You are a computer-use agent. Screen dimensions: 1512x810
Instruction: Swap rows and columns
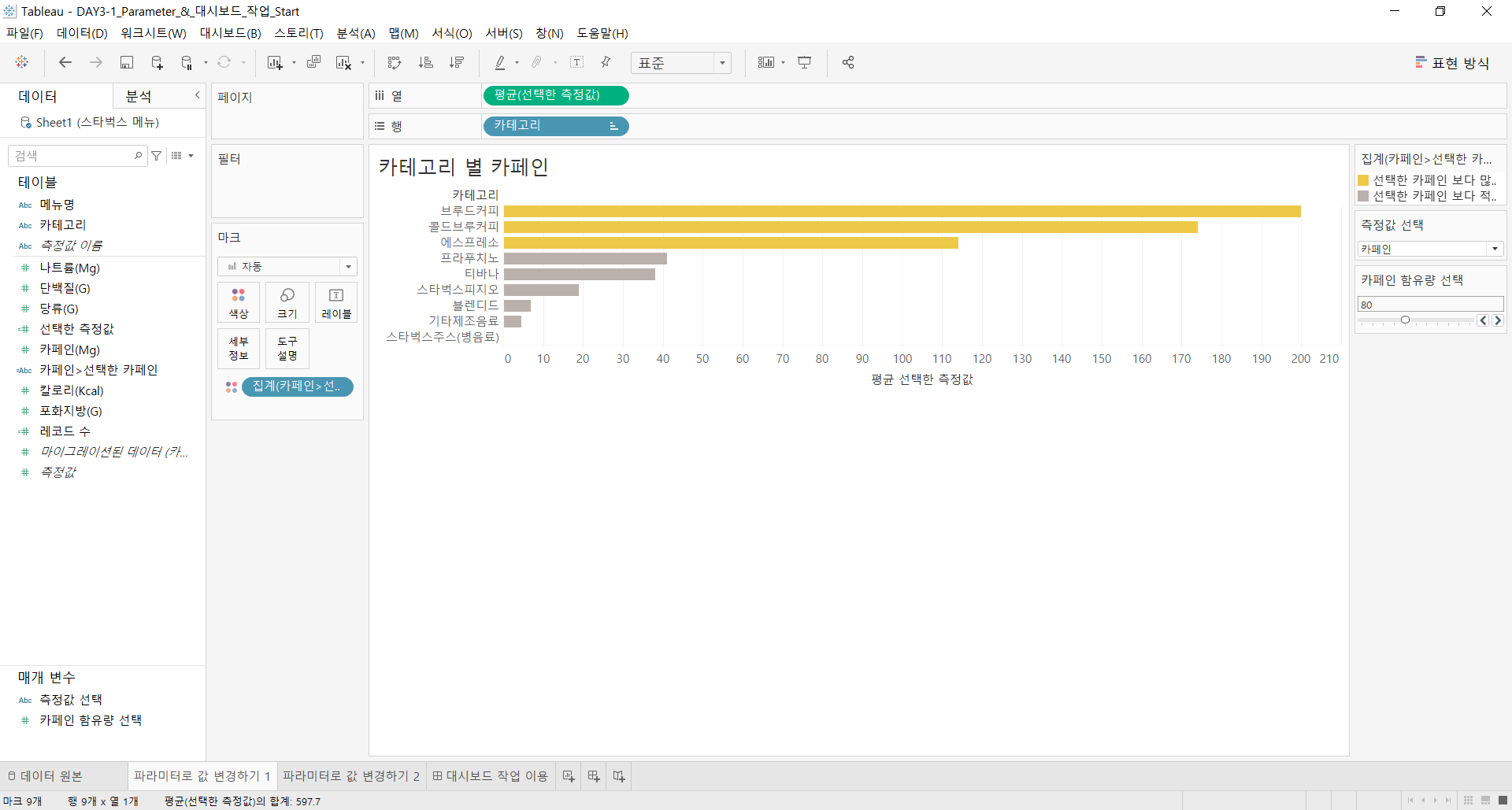395,62
